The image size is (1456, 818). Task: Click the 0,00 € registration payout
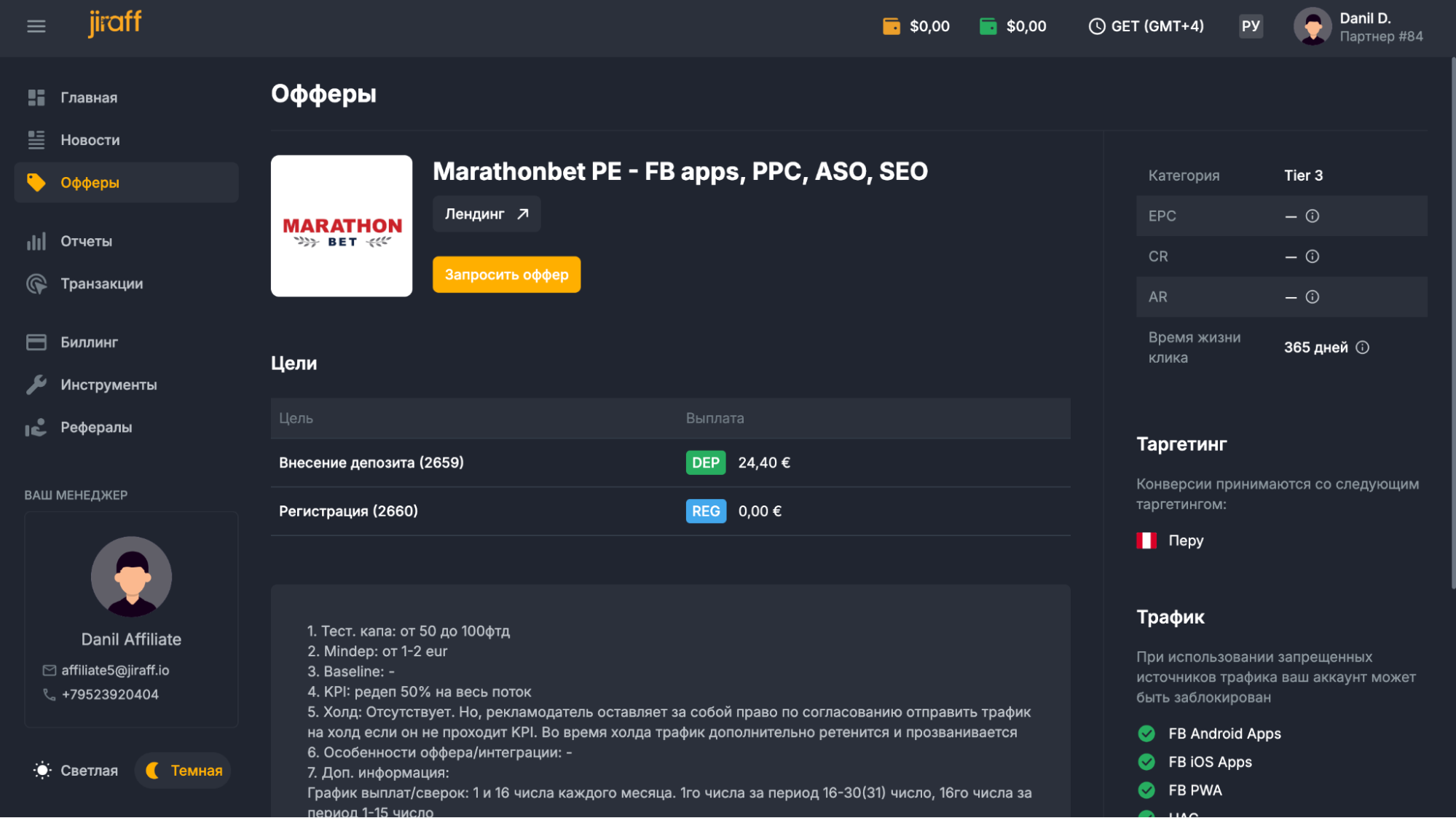(760, 511)
